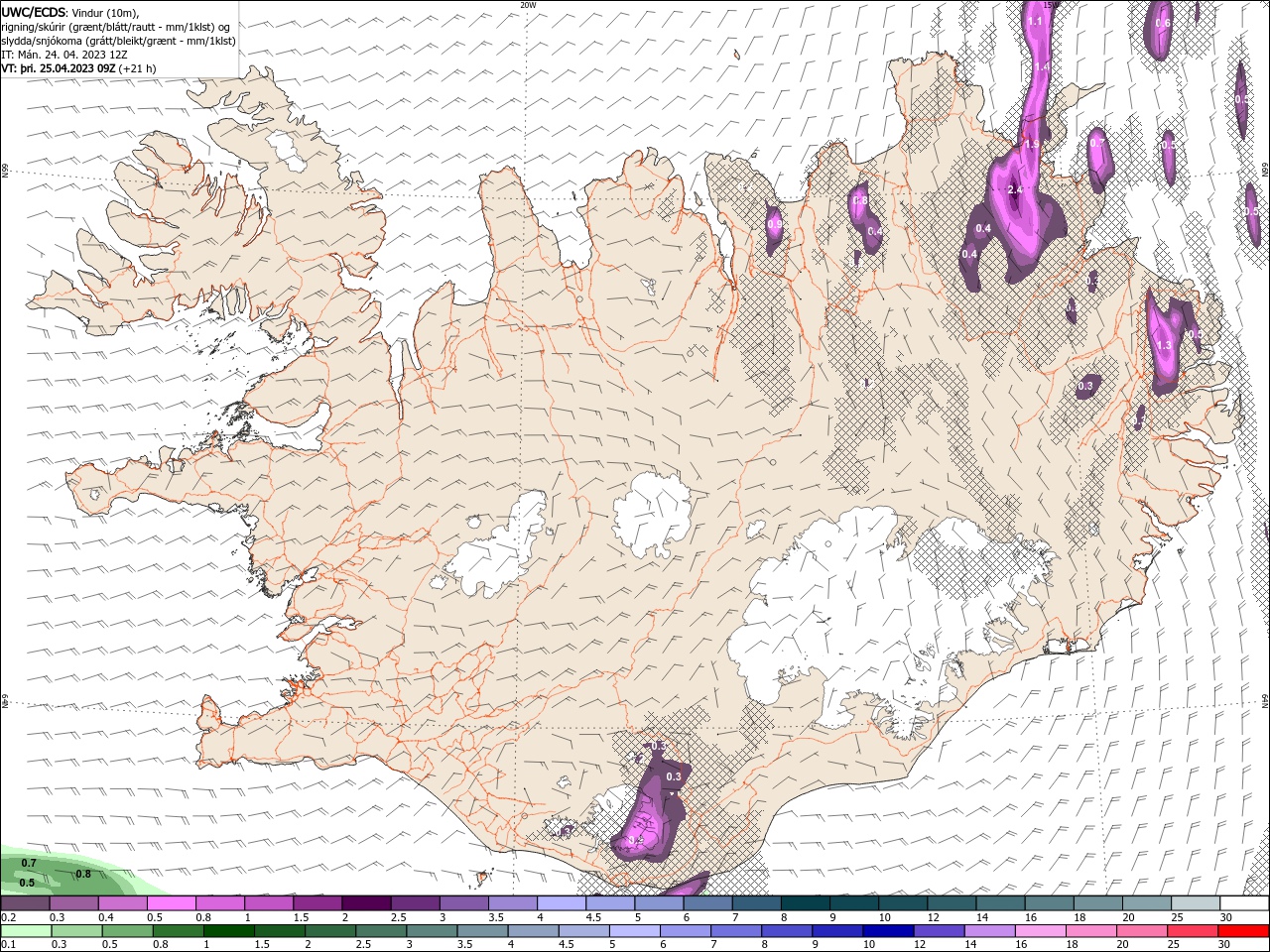This screenshot has height=952, width=1270.
Task: Select the 64N latitude label on right edge
Action: coord(1265,700)
